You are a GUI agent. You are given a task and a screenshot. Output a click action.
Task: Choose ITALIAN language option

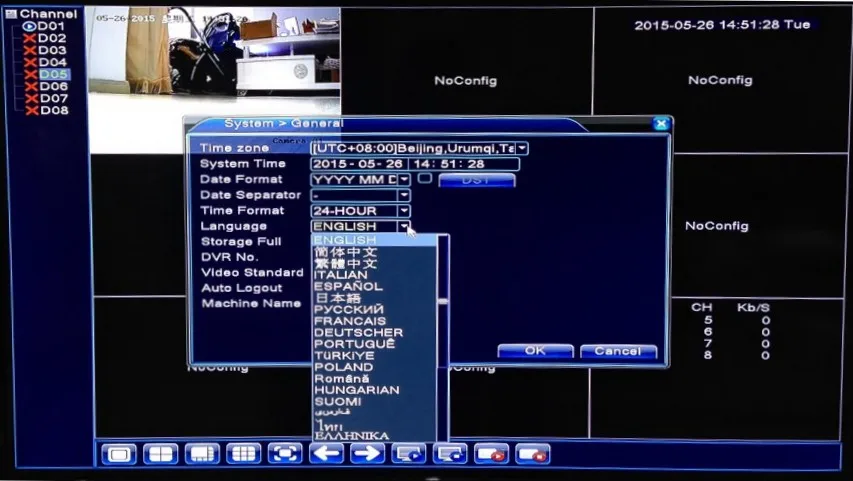[374, 275]
